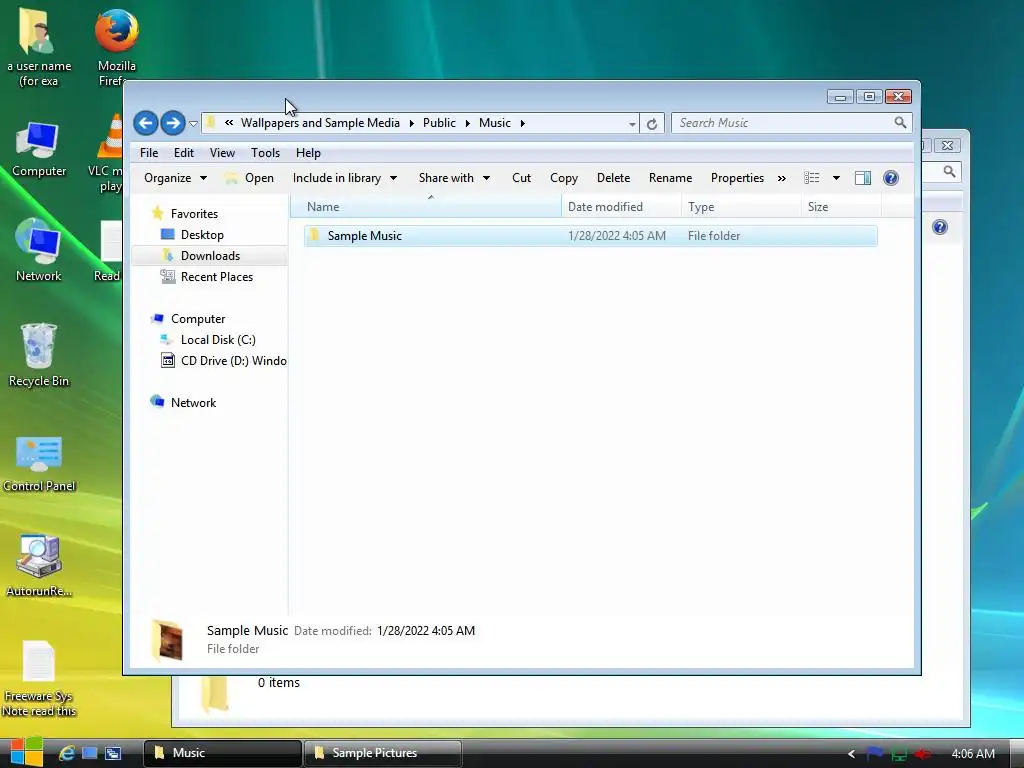Click the Music taskbar button
Screen dimensions: 1024x768
[x=222, y=753]
